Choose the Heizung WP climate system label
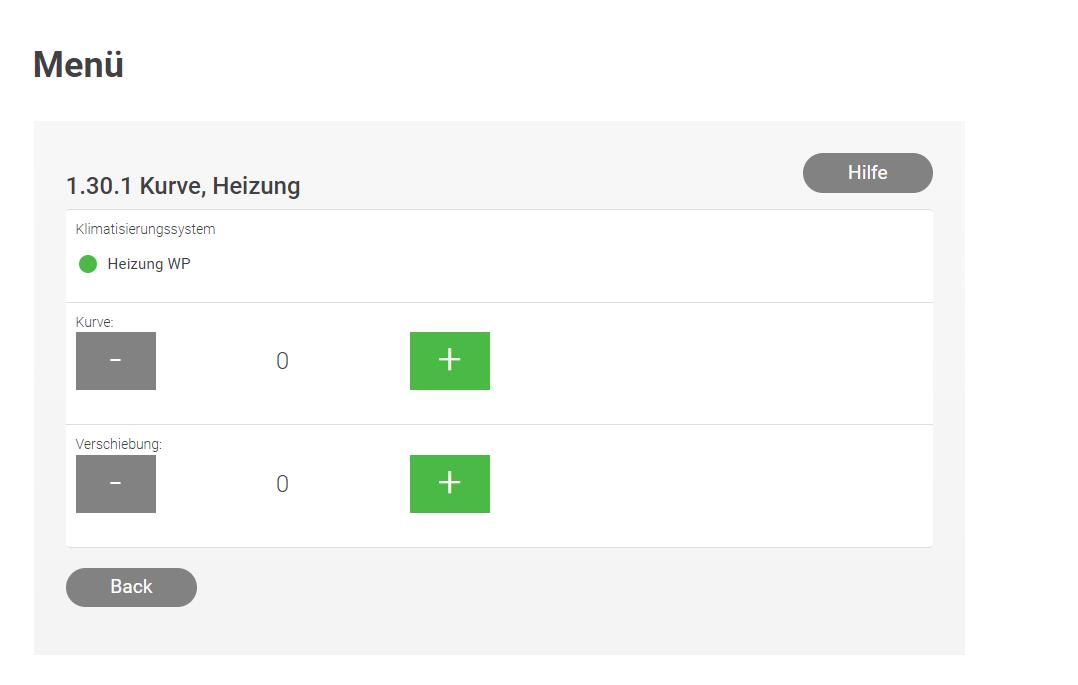This screenshot has height=685, width=1078. pyautogui.click(x=148, y=264)
